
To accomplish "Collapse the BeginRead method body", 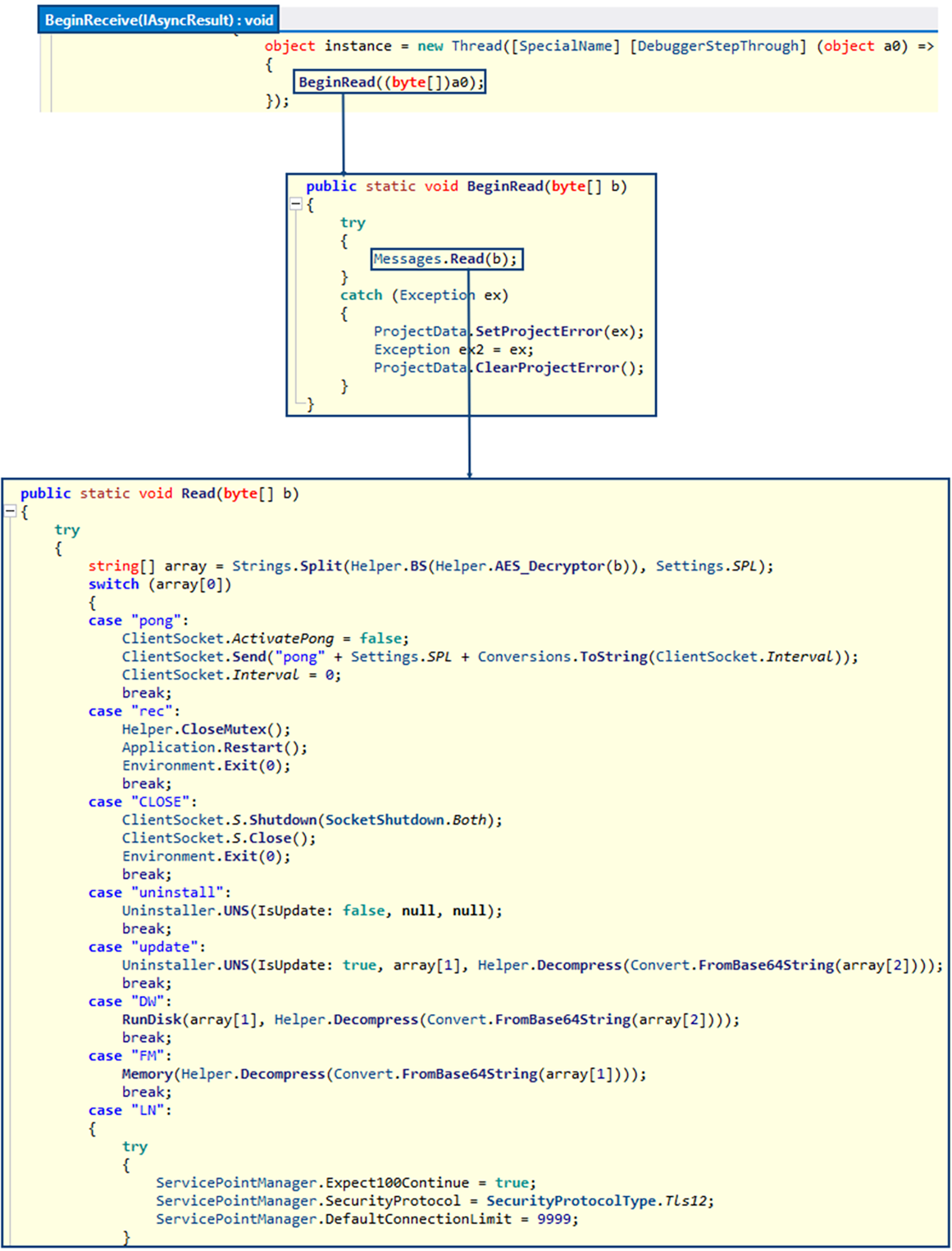I will pyautogui.click(x=295, y=203).
